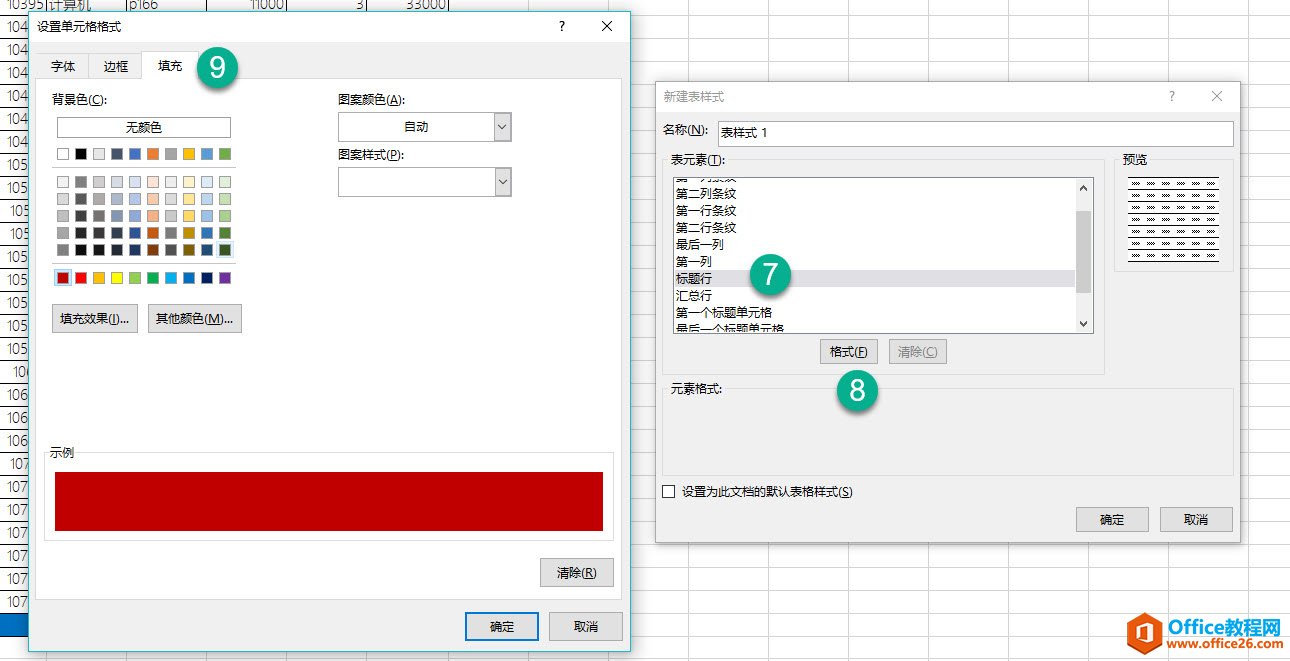Click the help icon on the Format Cells dialog
The height and width of the screenshot is (661, 1290).
point(561,27)
